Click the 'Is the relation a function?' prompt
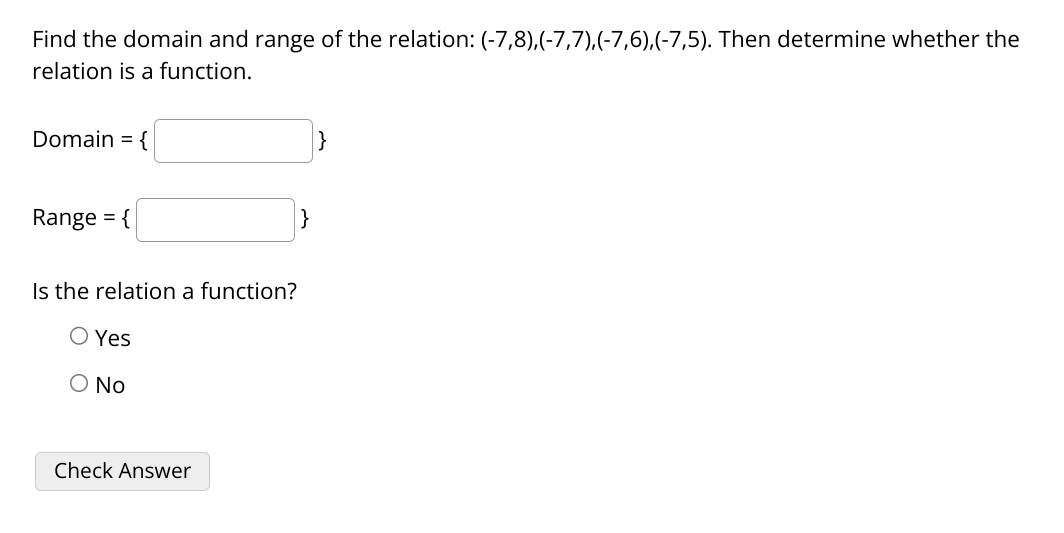Screen dimensions: 1064x533 [x=164, y=291]
